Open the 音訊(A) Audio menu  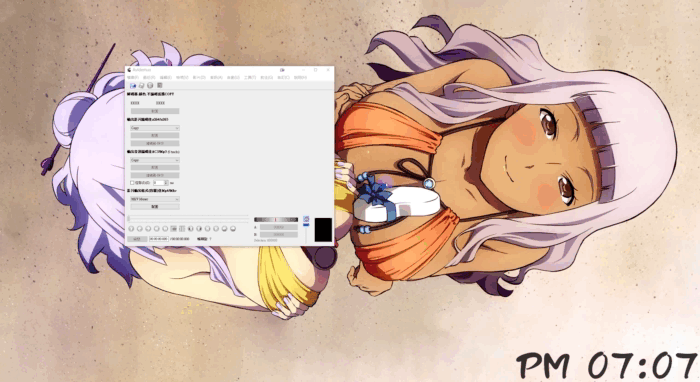pos(216,78)
